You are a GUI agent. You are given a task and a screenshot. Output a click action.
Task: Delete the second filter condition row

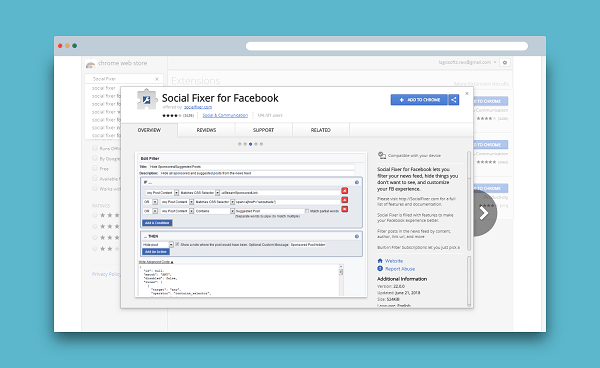[344, 200]
